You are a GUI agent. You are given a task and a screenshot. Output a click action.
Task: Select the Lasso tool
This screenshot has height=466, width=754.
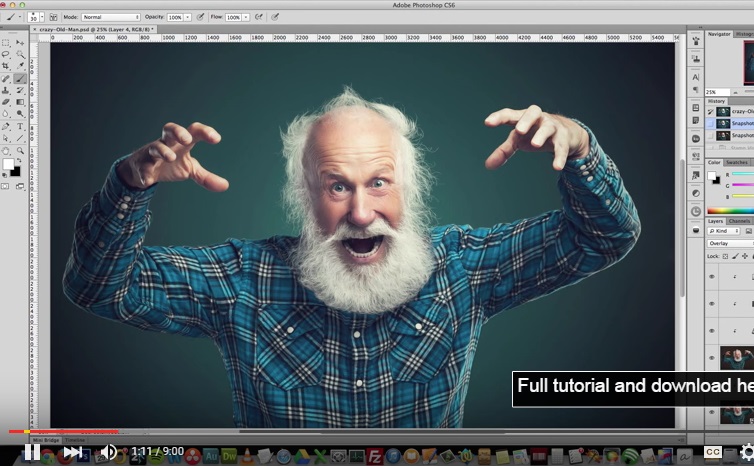pos(6,54)
